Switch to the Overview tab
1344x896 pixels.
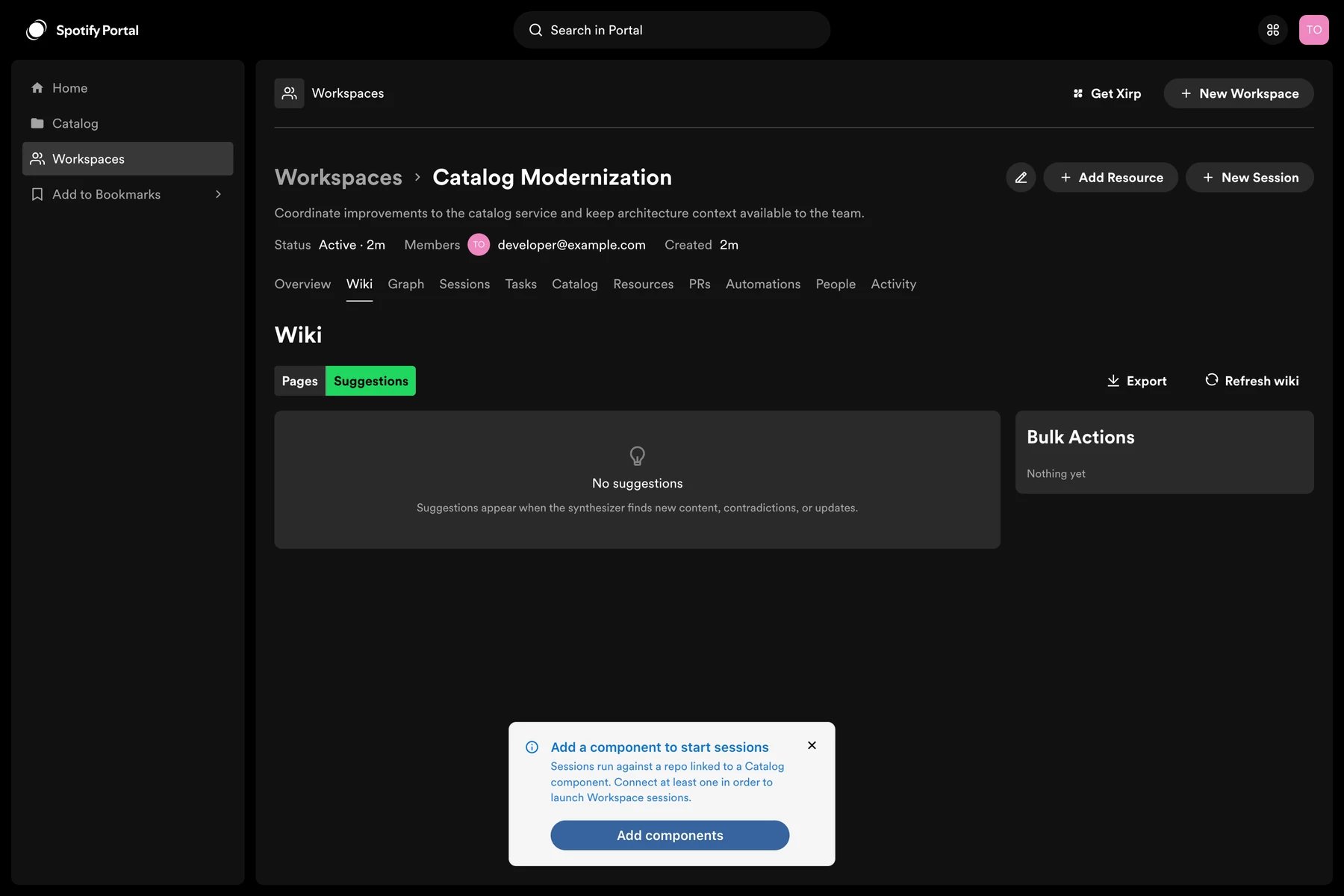302,284
